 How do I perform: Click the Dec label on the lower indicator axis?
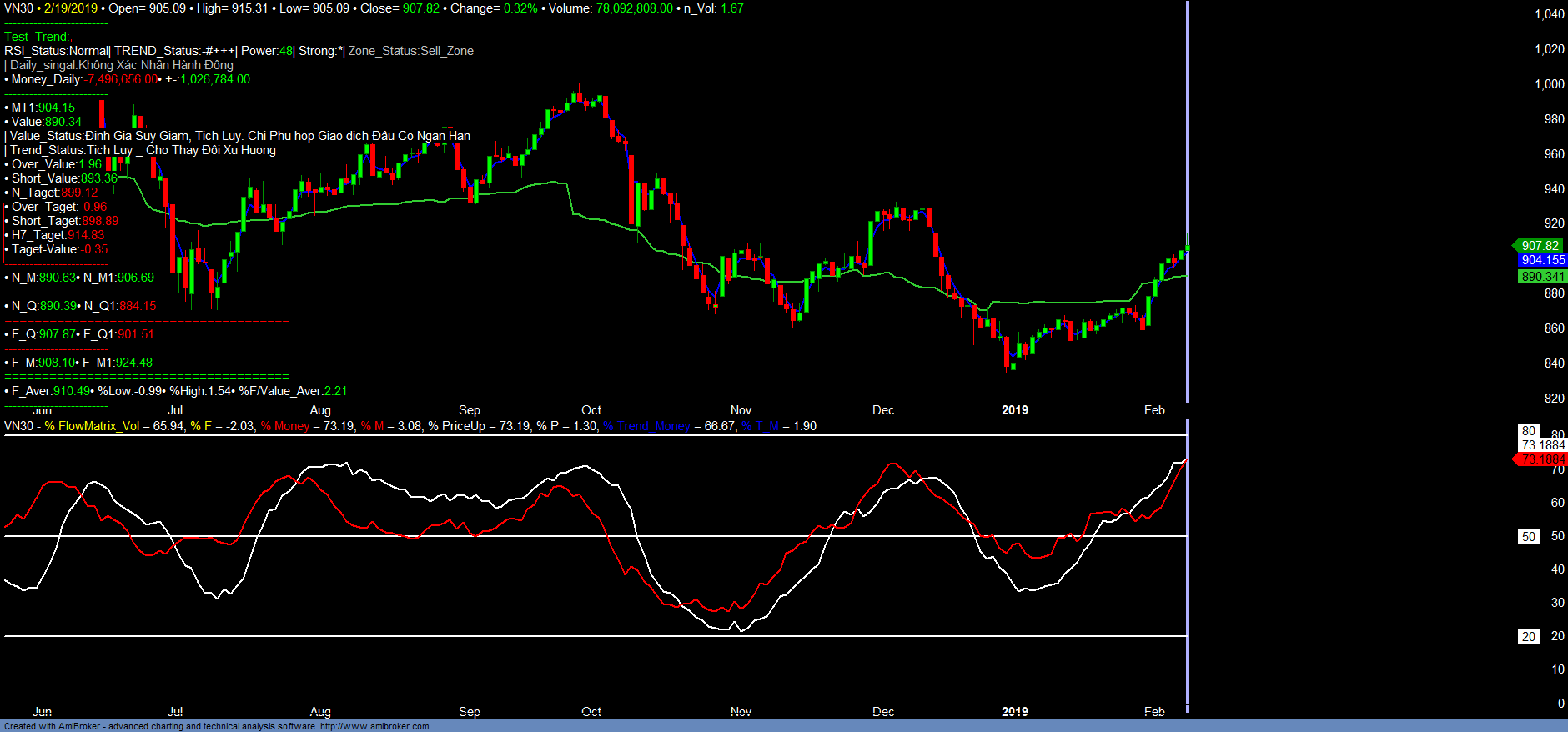[x=882, y=712]
